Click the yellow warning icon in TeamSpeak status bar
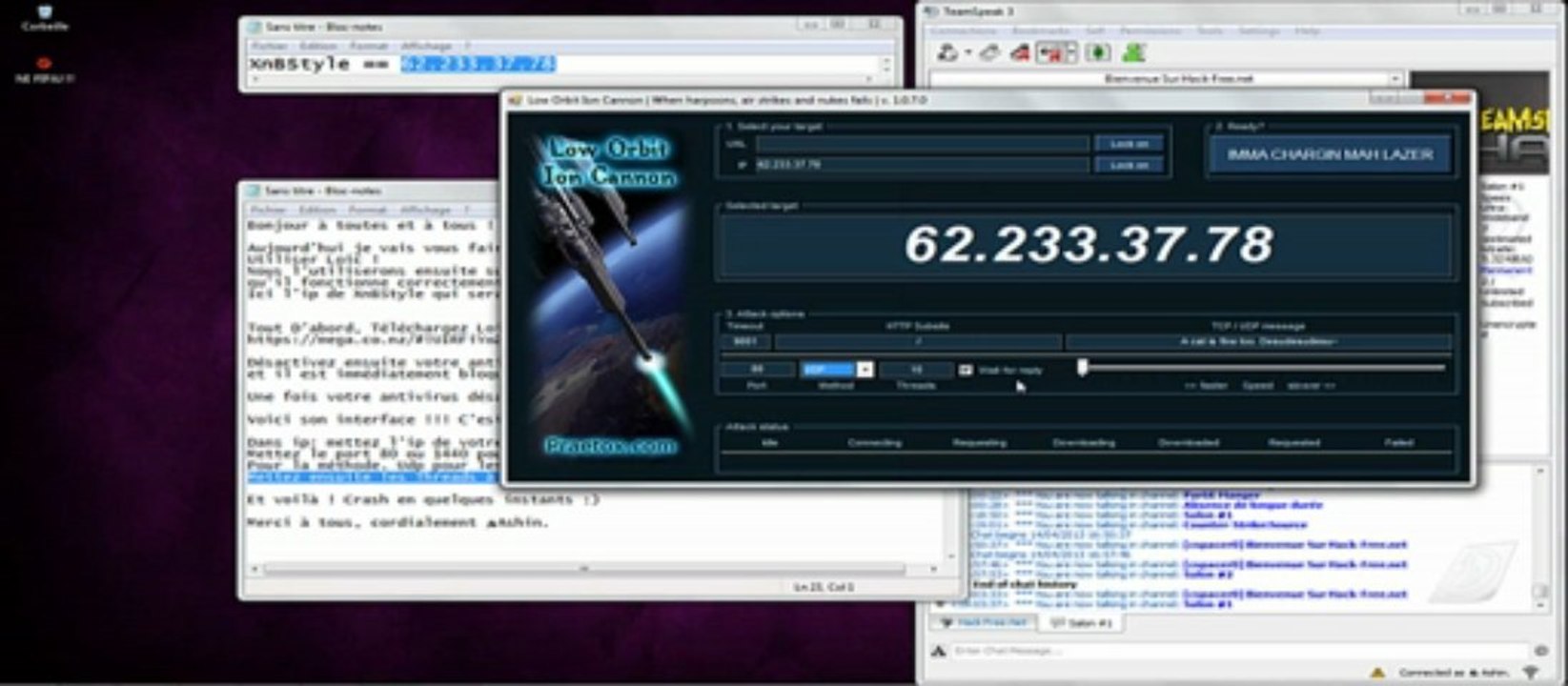The image size is (1568, 686). 1378,673
